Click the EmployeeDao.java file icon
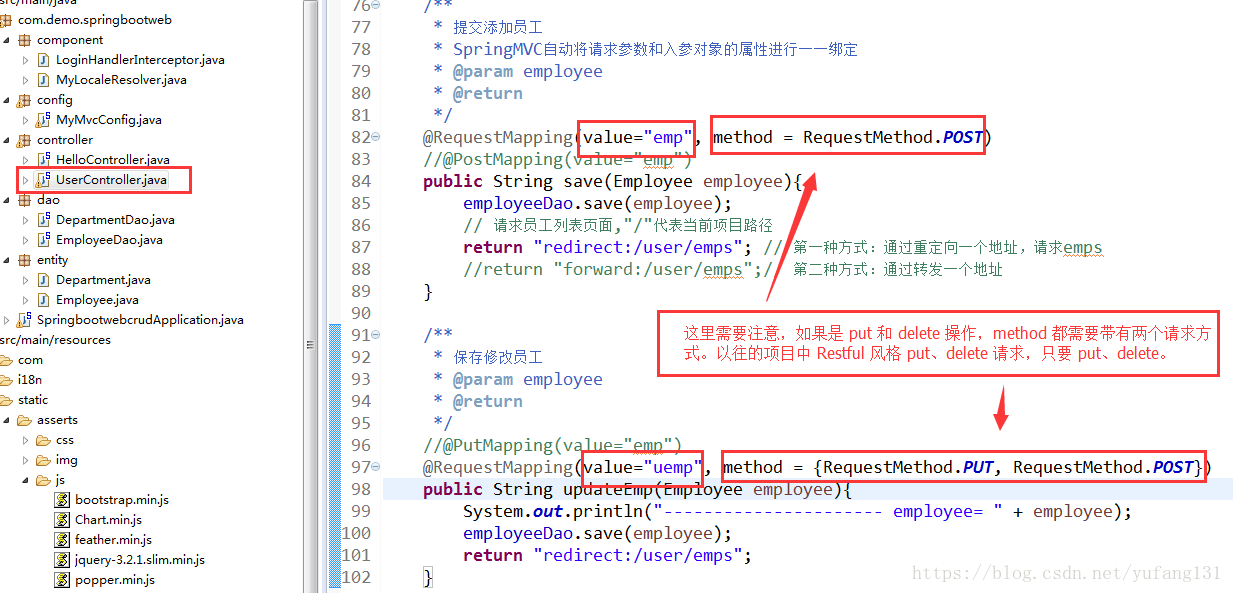1233x593 pixels. (x=44, y=240)
